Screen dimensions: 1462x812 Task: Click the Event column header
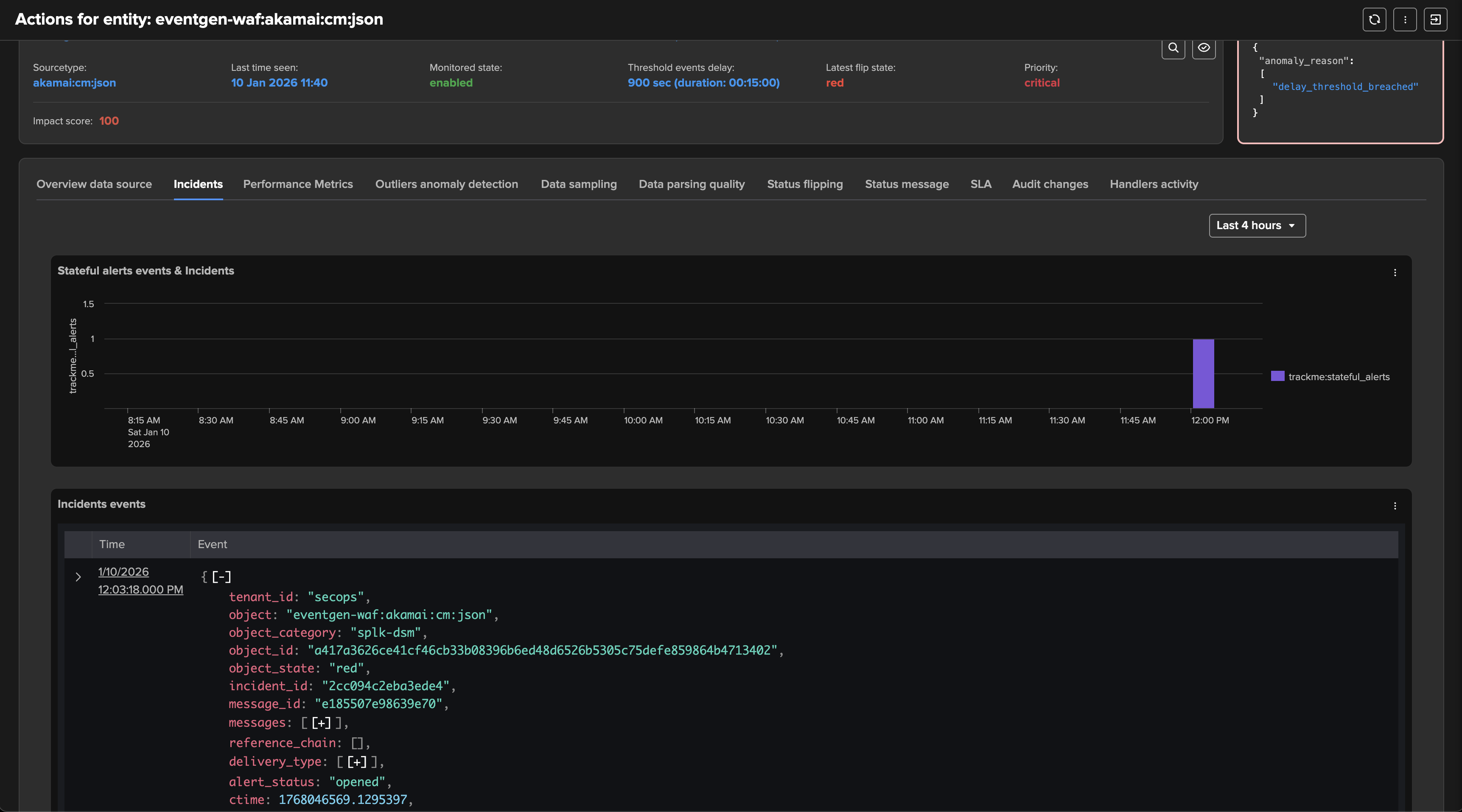click(212, 545)
